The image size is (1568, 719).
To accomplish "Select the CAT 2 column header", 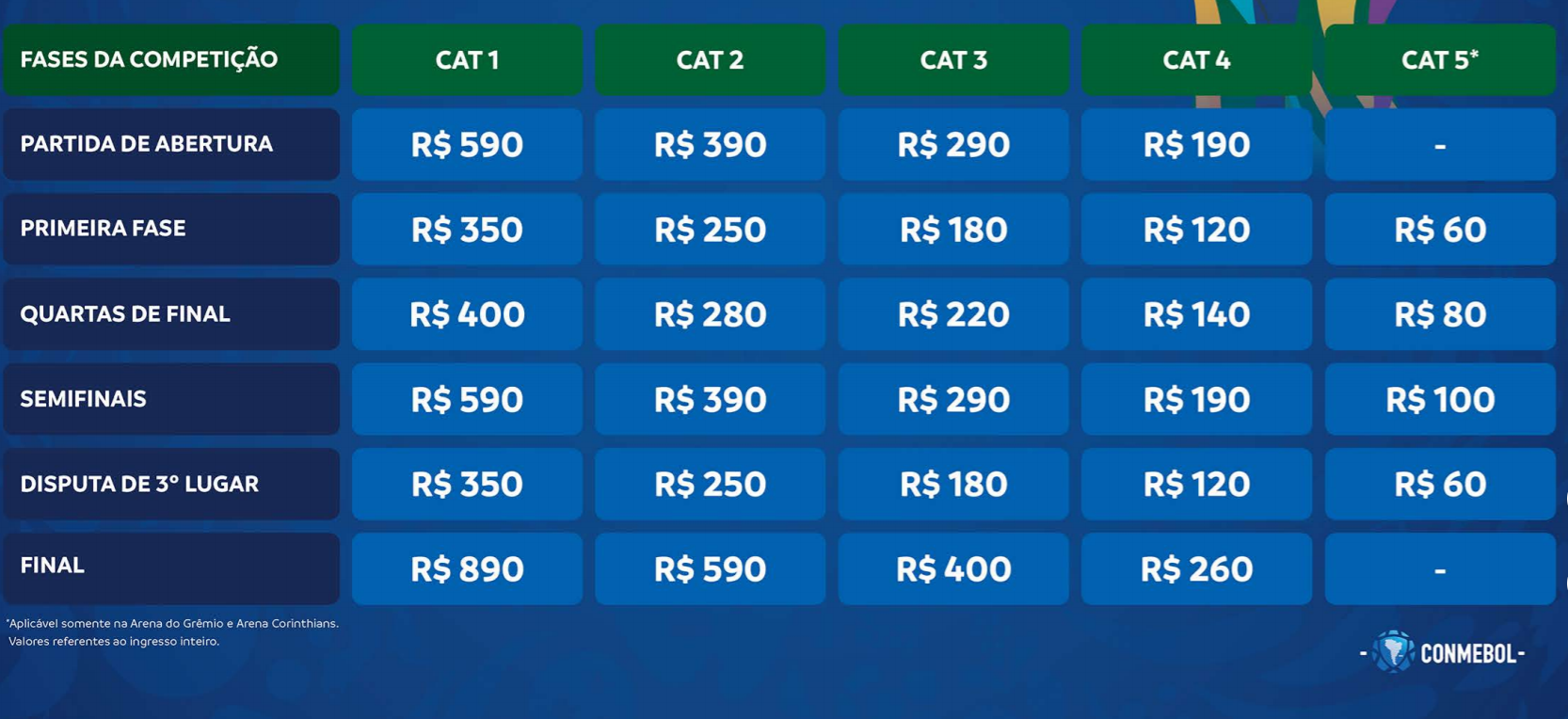I will pyautogui.click(x=710, y=60).
